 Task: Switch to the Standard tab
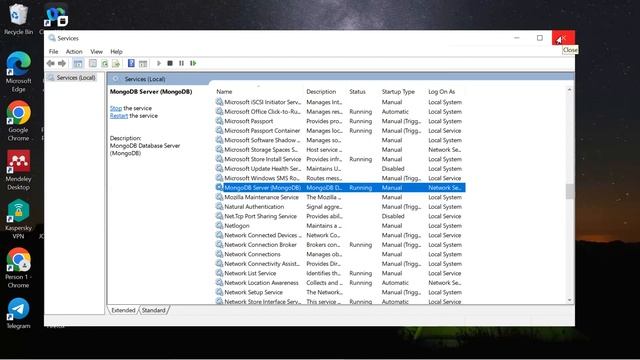click(x=154, y=310)
